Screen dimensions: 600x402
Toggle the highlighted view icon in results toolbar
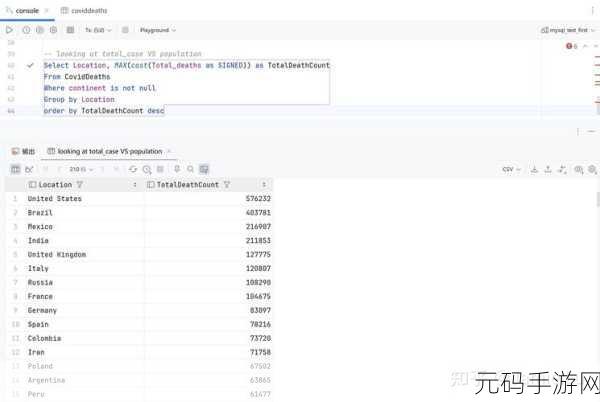pyautogui.click(x=204, y=169)
